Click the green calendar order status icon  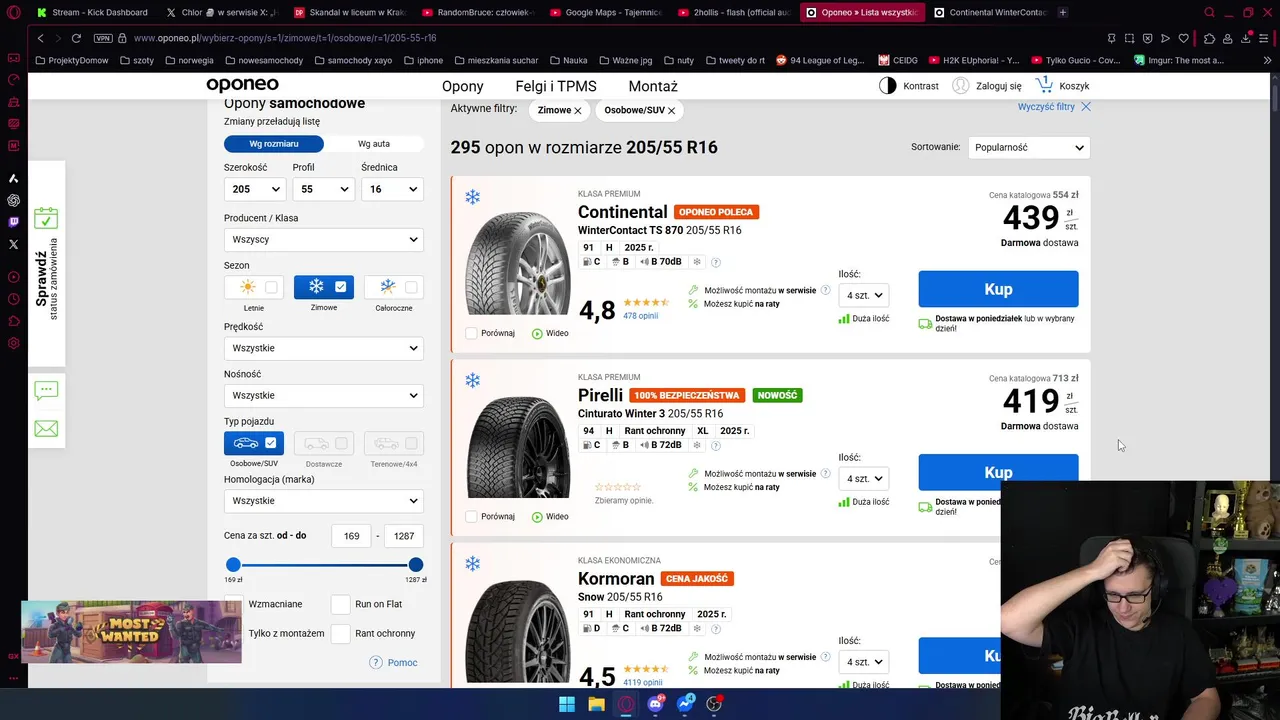(x=46, y=218)
